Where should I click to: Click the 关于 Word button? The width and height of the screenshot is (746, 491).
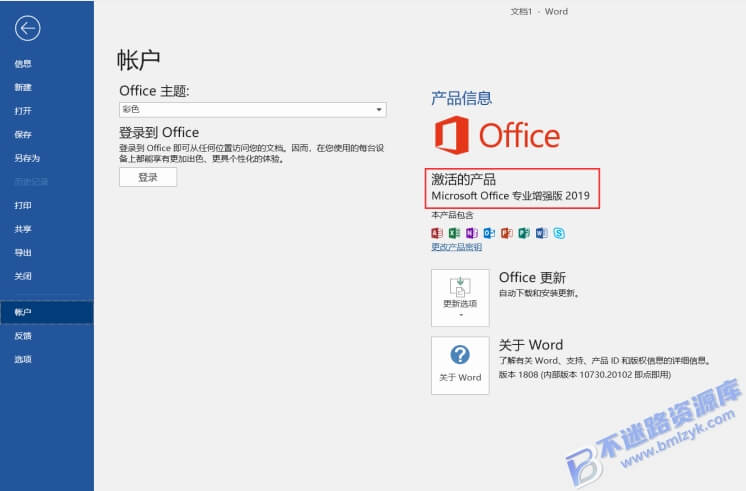coord(460,365)
